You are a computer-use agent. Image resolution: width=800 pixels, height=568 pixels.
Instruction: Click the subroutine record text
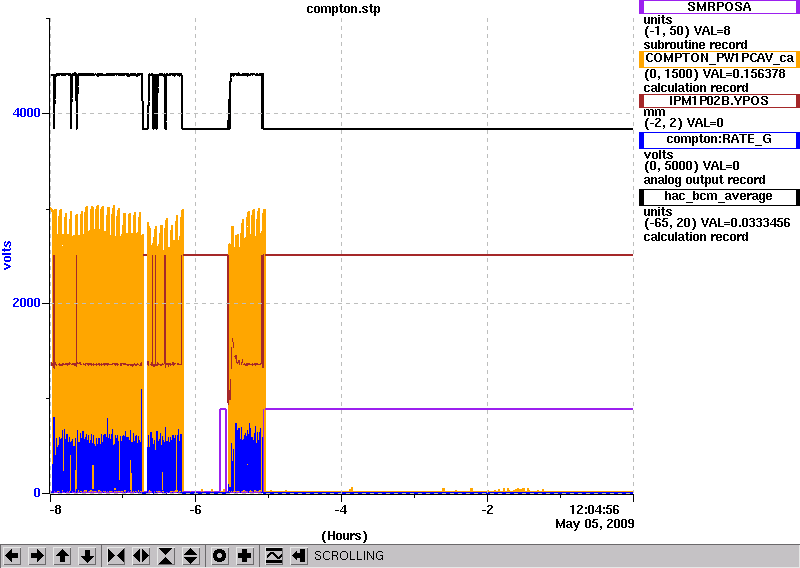pos(695,45)
